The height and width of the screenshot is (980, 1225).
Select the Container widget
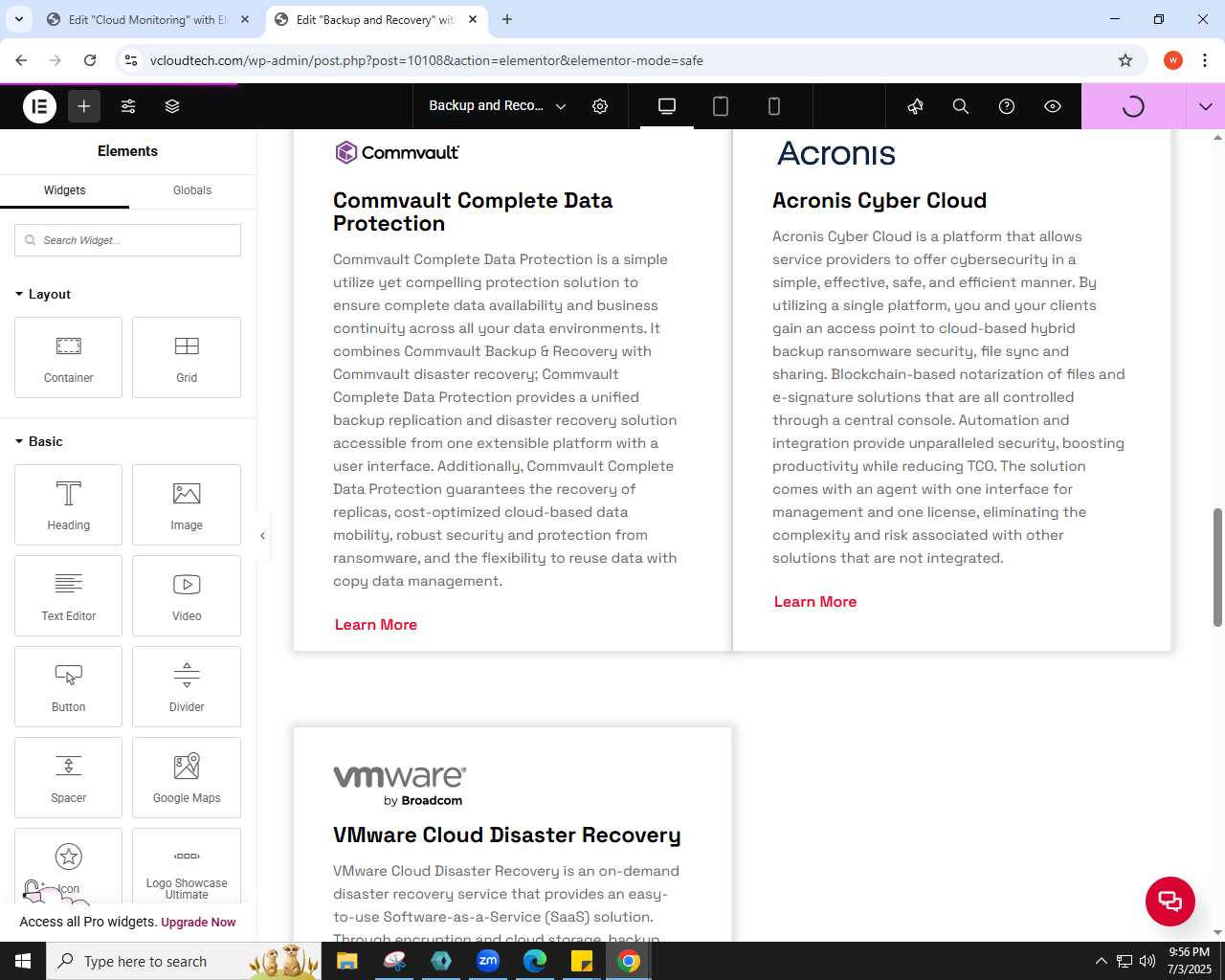[68, 357]
